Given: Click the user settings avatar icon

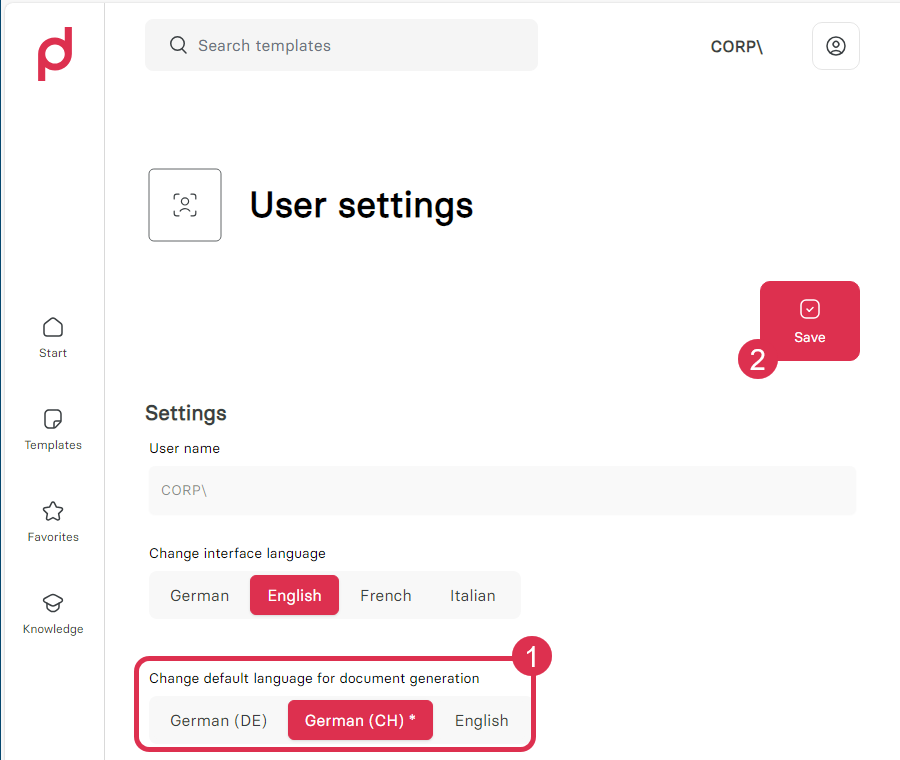Looking at the screenshot, I should pos(185,205).
